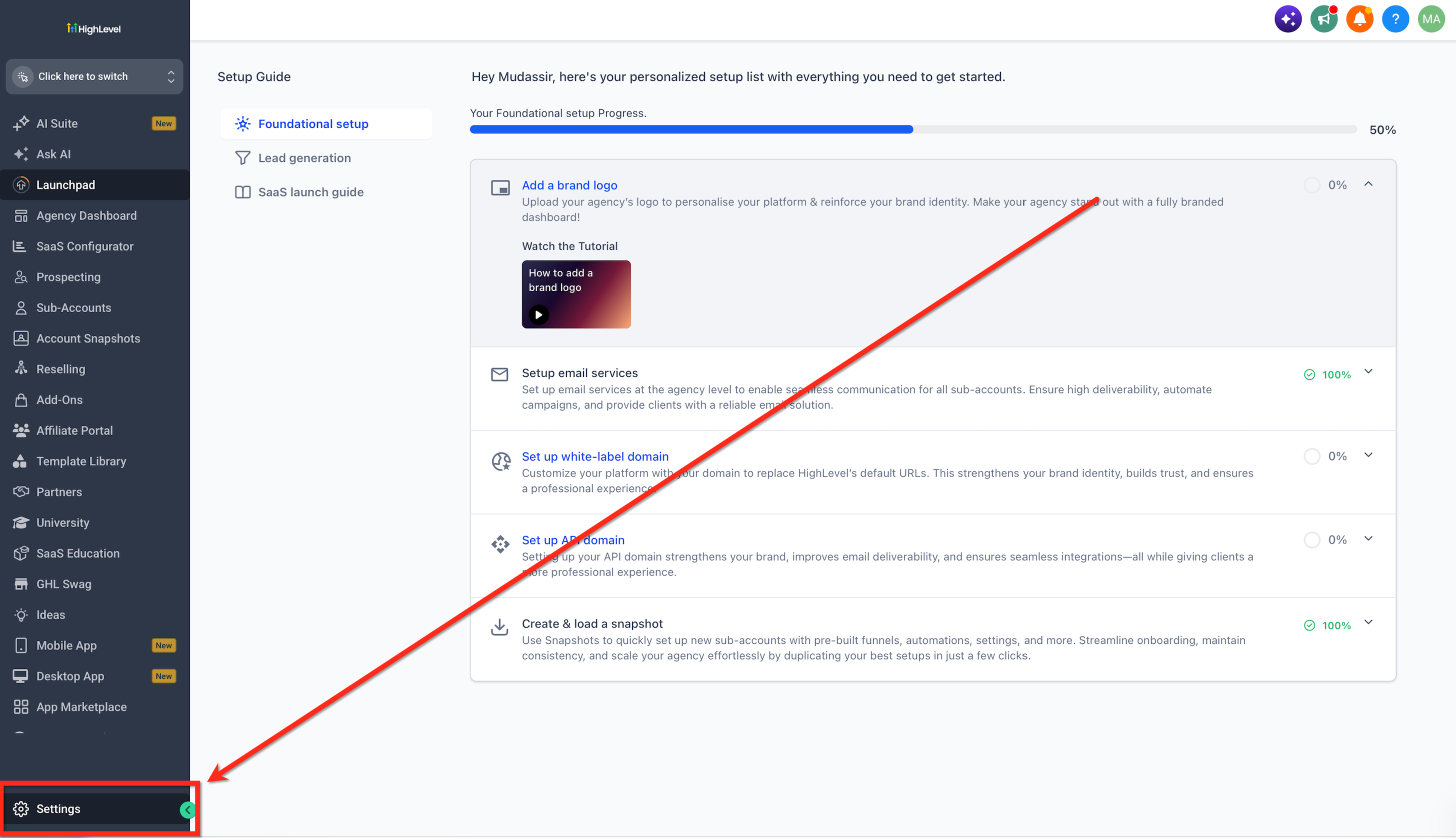This screenshot has width=1456, height=838.
Task: Click the Settings gear icon
Action: tap(20, 808)
